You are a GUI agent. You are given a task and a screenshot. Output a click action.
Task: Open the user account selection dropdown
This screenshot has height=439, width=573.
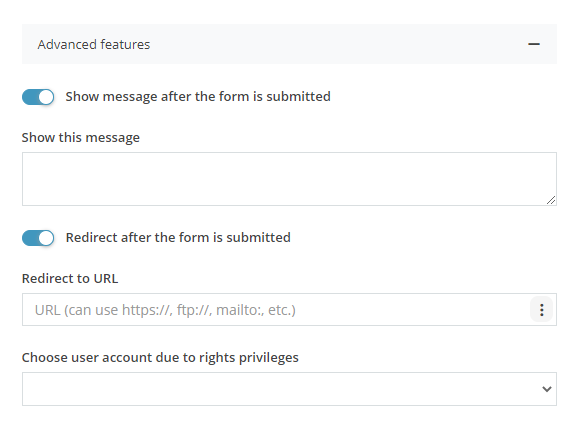coord(289,389)
